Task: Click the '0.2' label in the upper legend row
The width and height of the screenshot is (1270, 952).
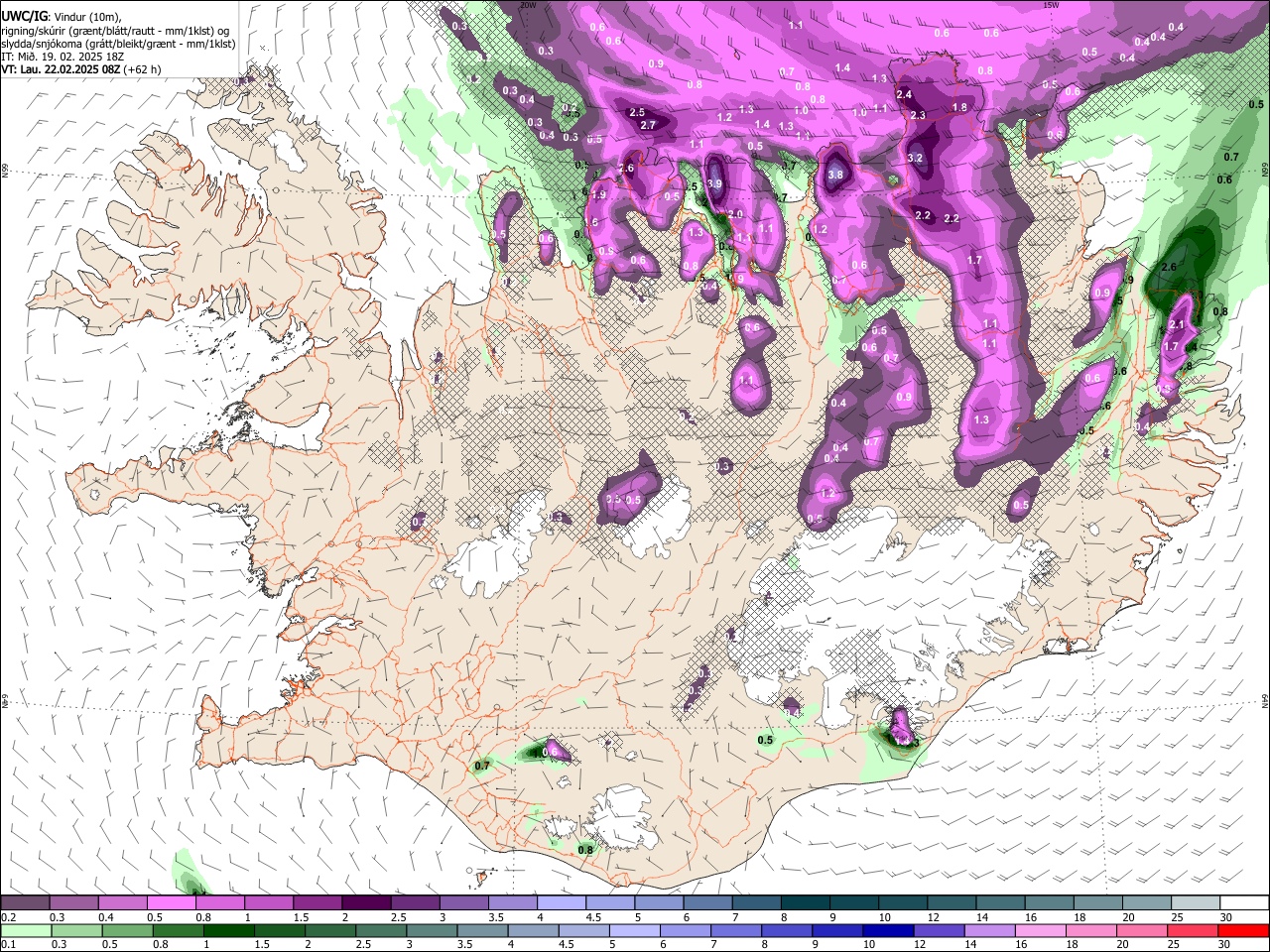Action: click(7, 916)
